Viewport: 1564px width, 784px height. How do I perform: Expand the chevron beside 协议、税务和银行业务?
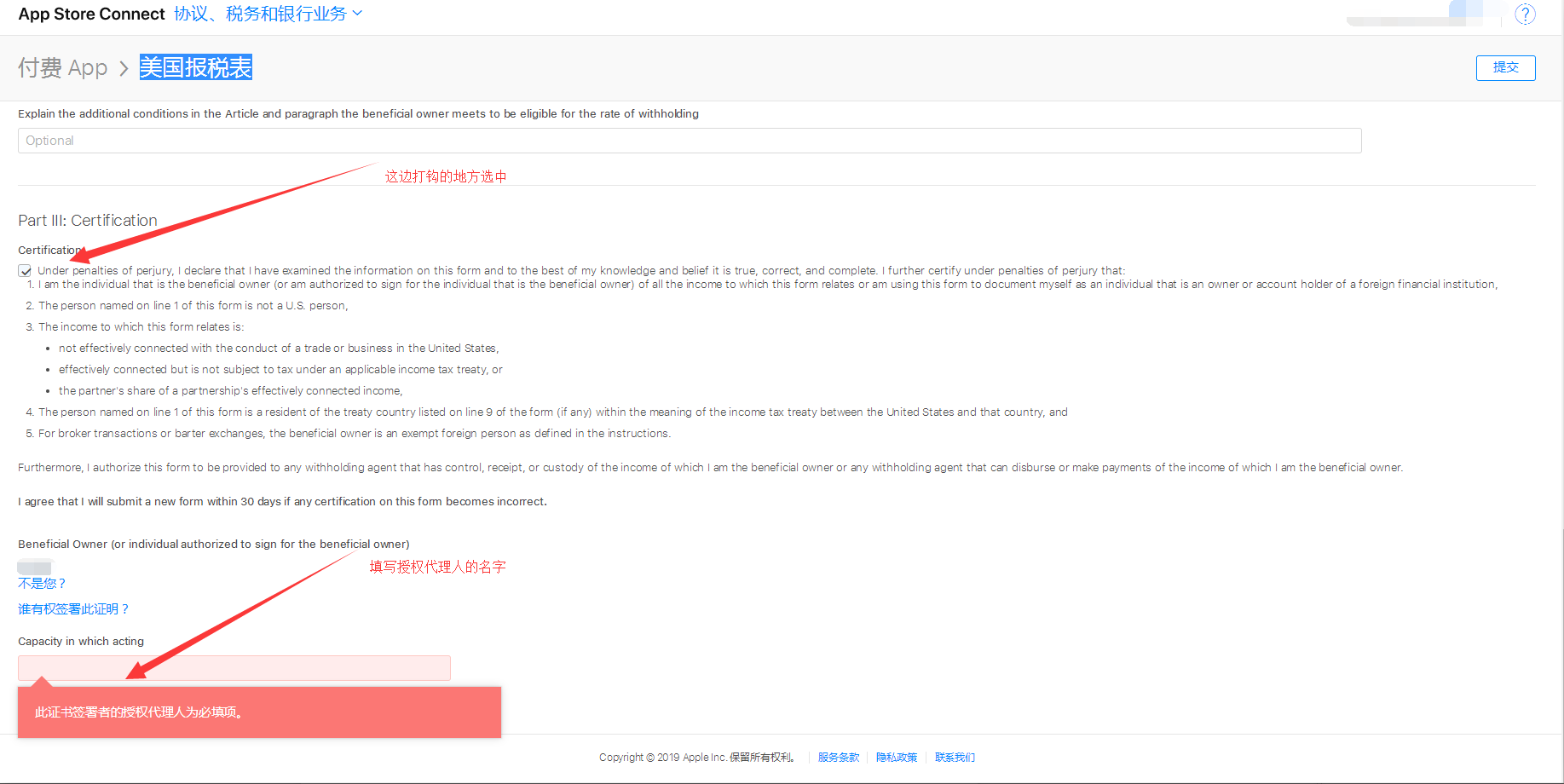(x=358, y=14)
